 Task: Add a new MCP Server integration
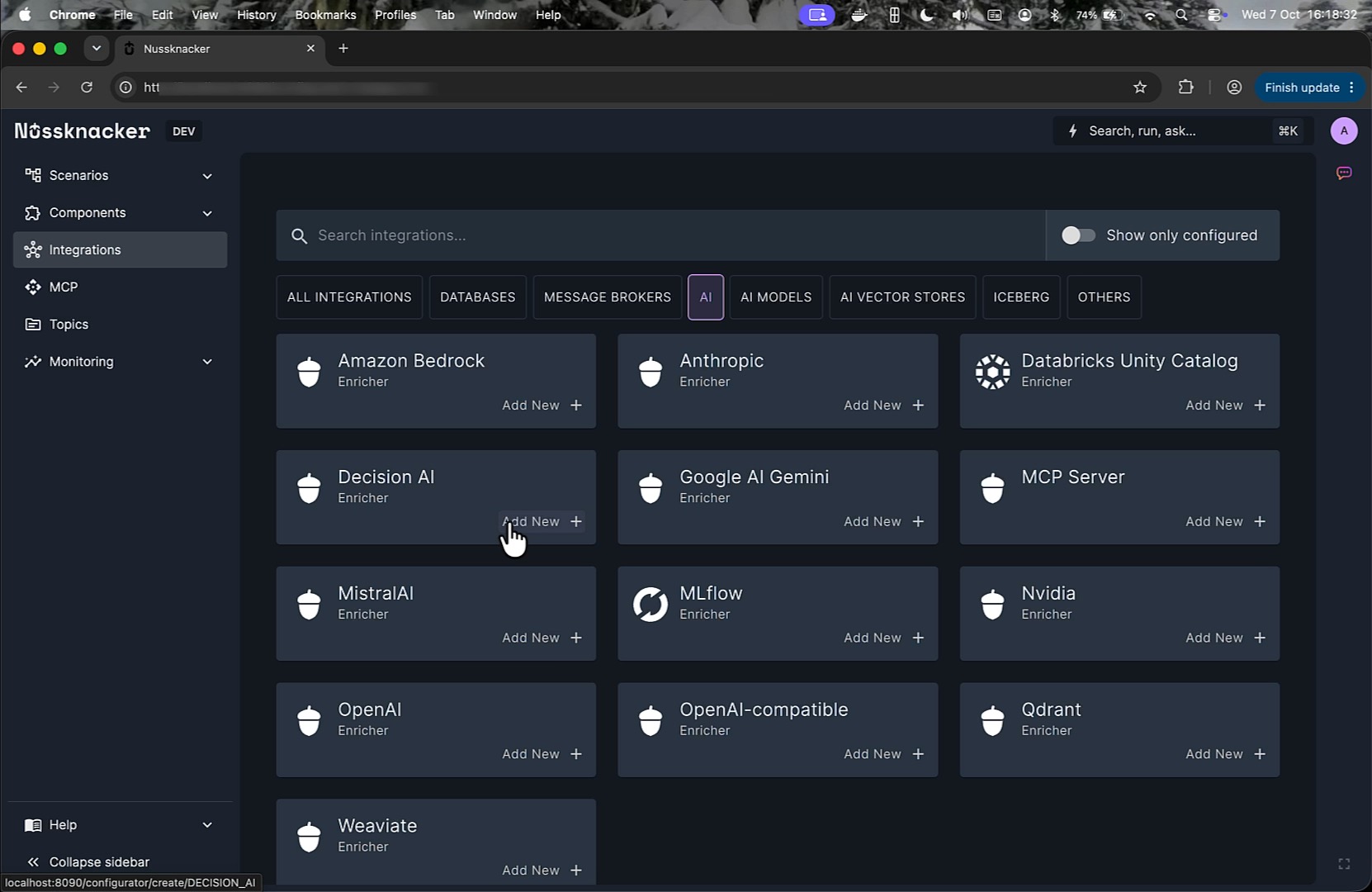click(1226, 522)
